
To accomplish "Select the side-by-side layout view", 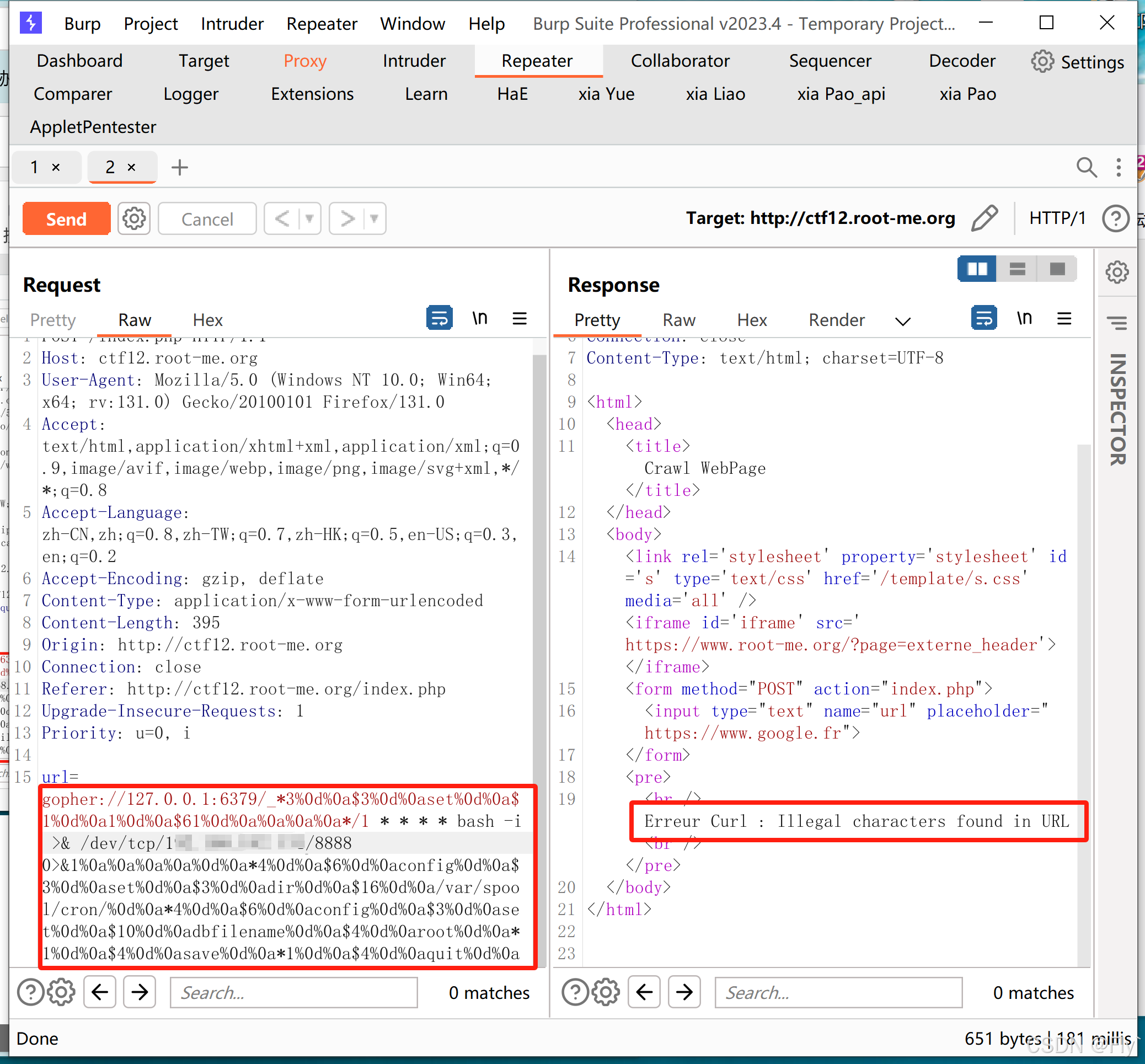I will 977,269.
